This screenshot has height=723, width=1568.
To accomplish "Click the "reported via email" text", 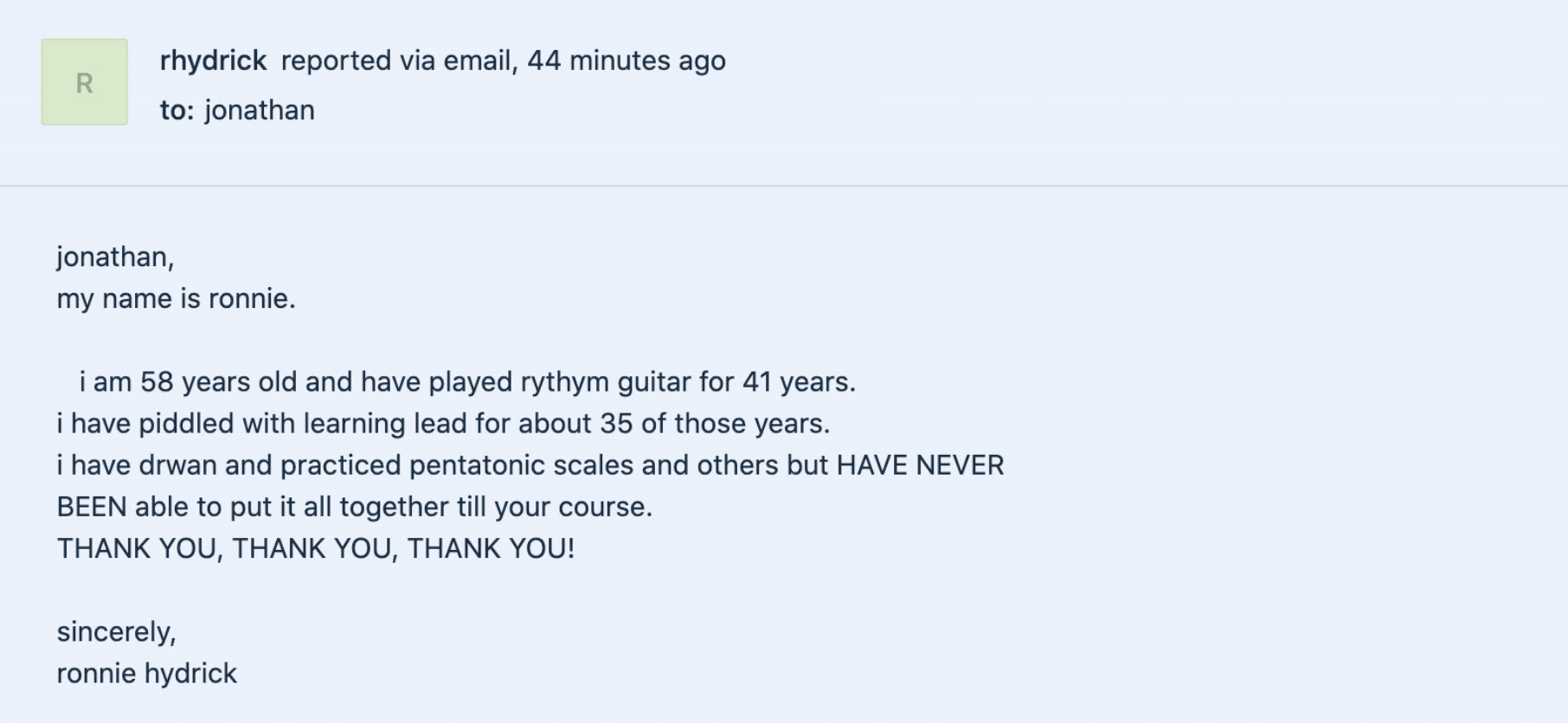I will pos(399,61).
